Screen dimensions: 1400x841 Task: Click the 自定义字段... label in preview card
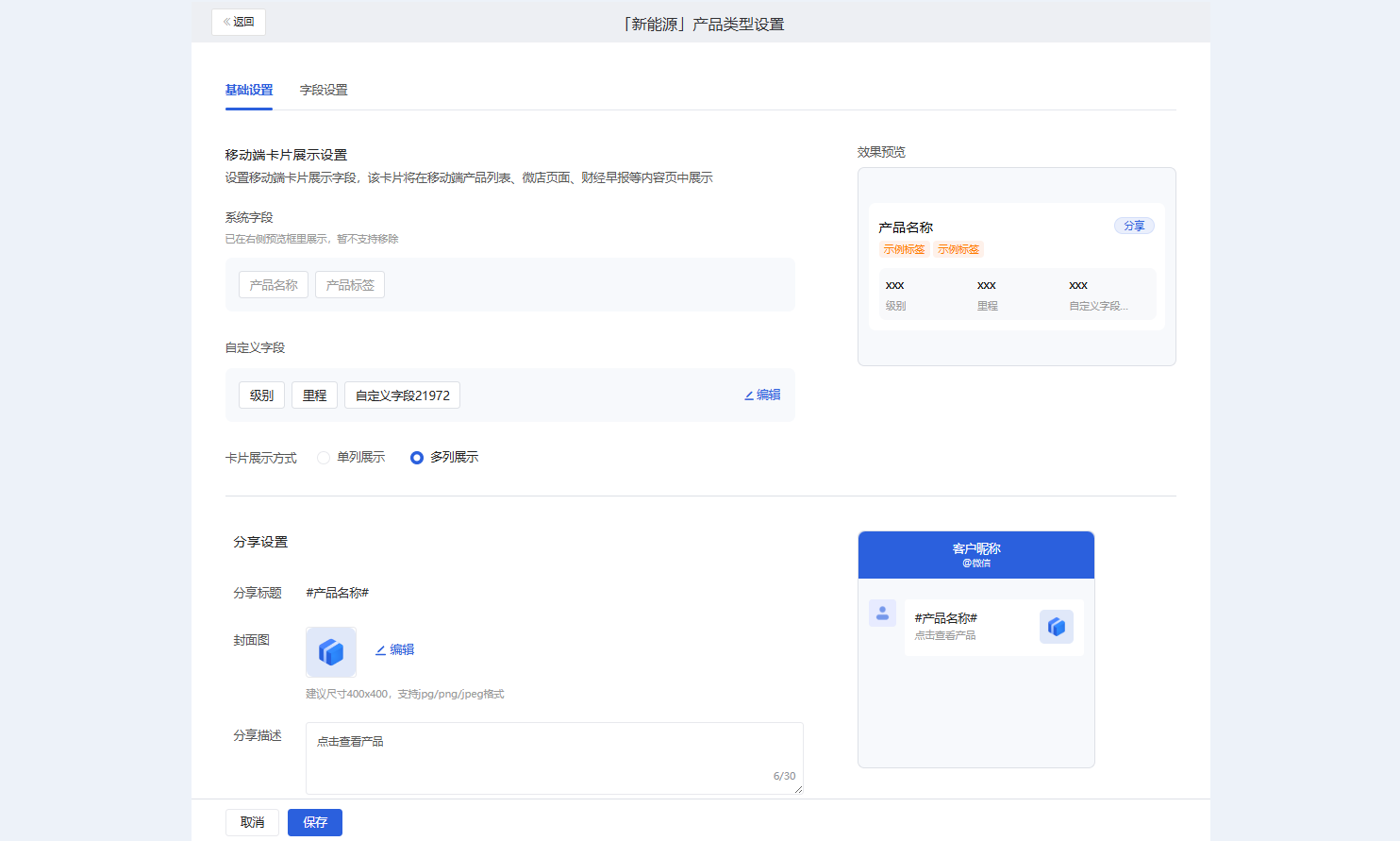[x=1098, y=306]
